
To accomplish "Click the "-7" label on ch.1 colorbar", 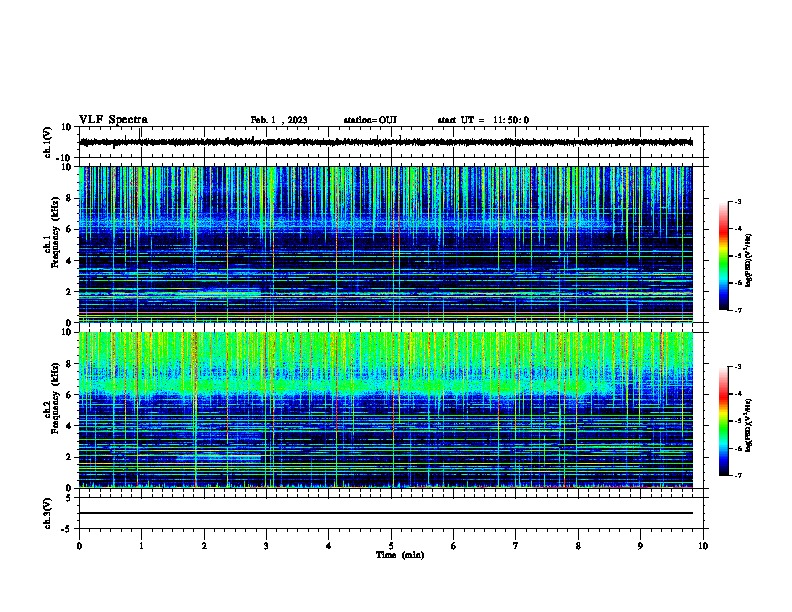I will click(737, 311).
